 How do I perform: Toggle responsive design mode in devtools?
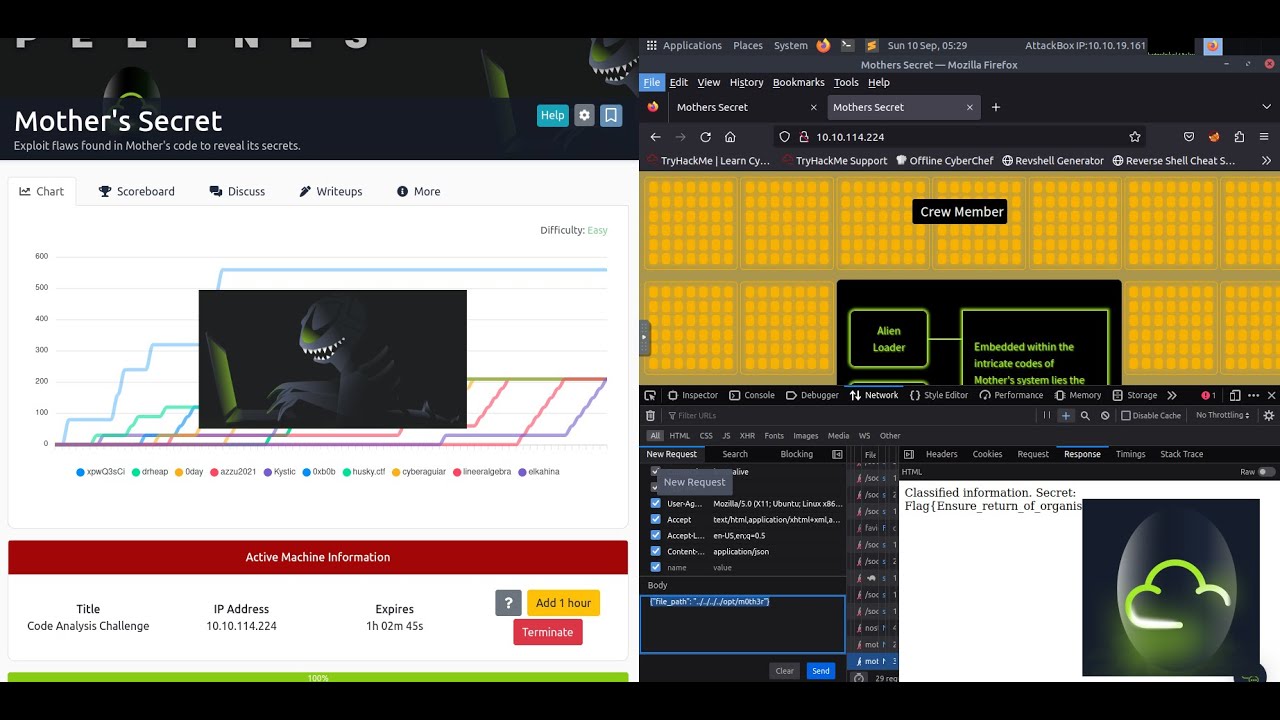1235,395
